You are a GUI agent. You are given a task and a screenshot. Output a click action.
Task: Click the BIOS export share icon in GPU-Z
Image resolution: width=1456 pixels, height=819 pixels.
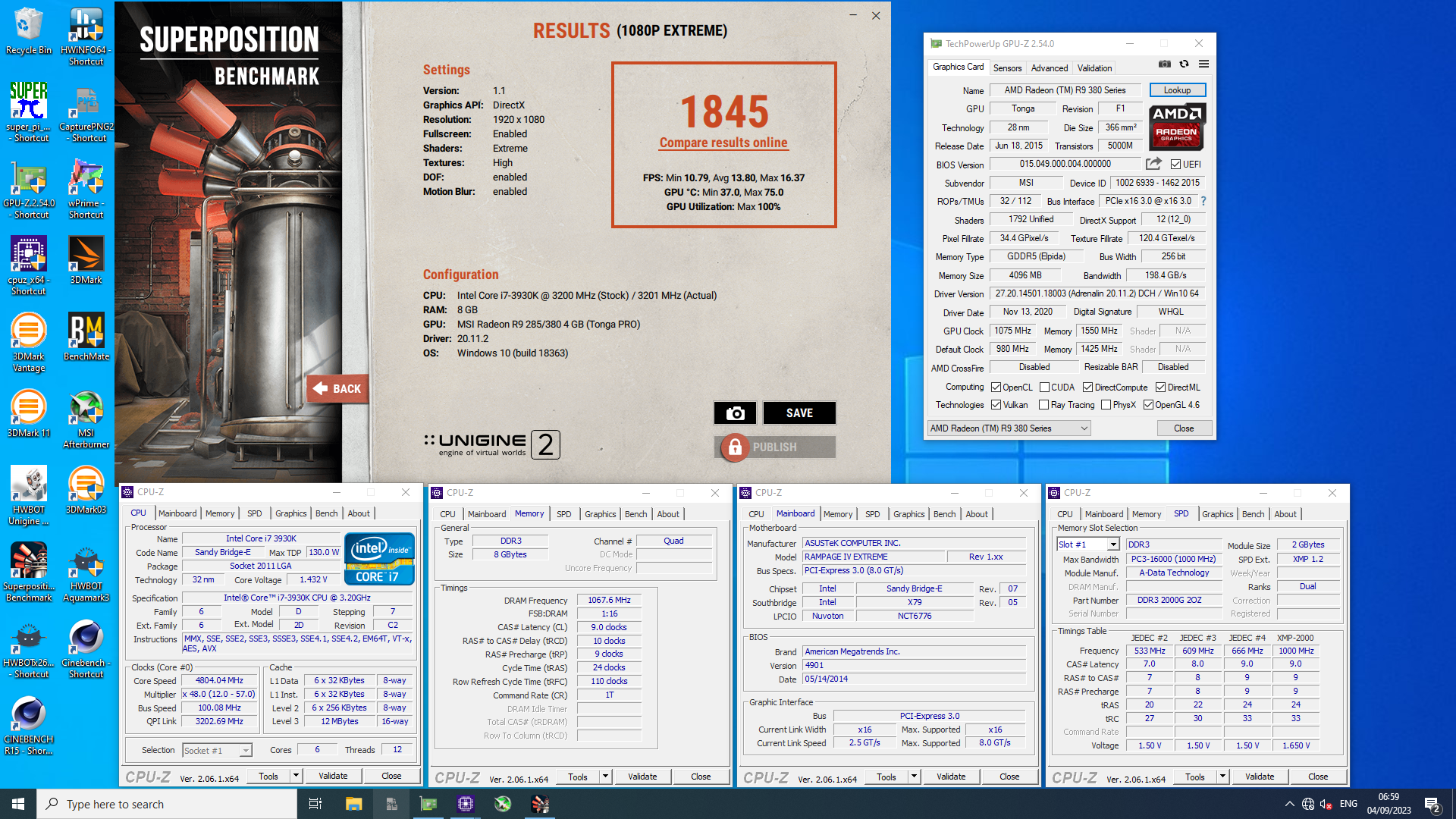[x=1153, y=164]
